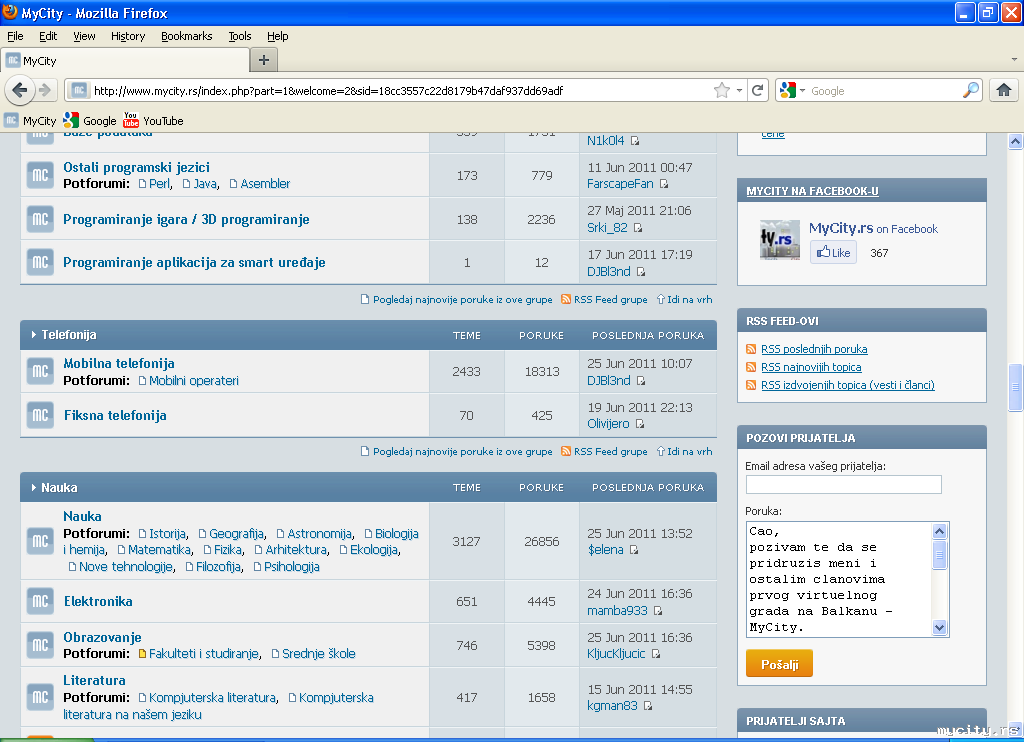Open the Fakulteti i studiranje subforum
The width and height of the screenshot is (1024, 742).
(x=204, y=653)
